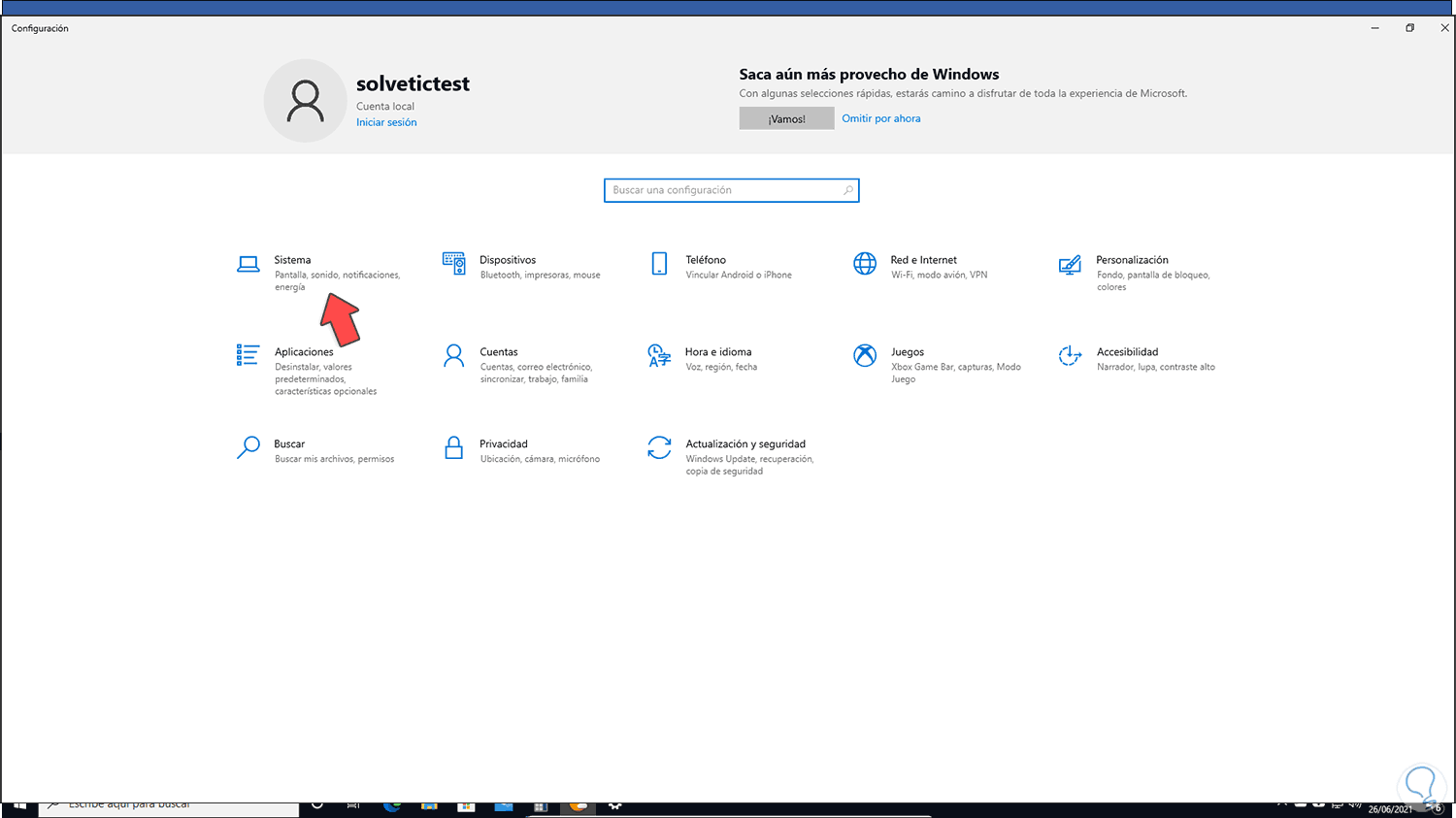Open Juegos via the Xbox icon
Image resolution: width=1456 pixels, height=818 pixels.
coord(865,355)
